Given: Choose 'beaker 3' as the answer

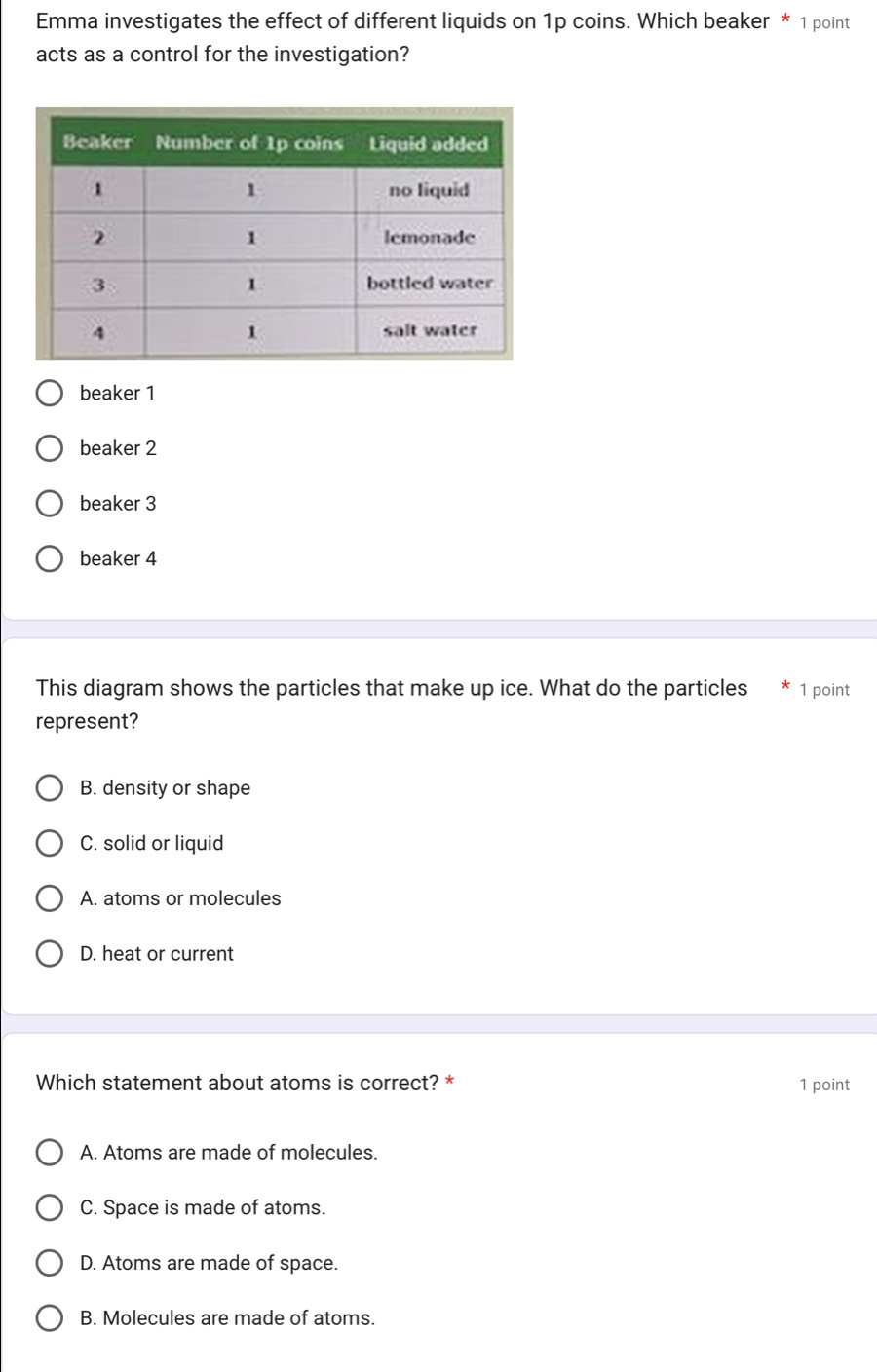Looking at the screenshot, I should pyautogui.click(x=50, y=504).
